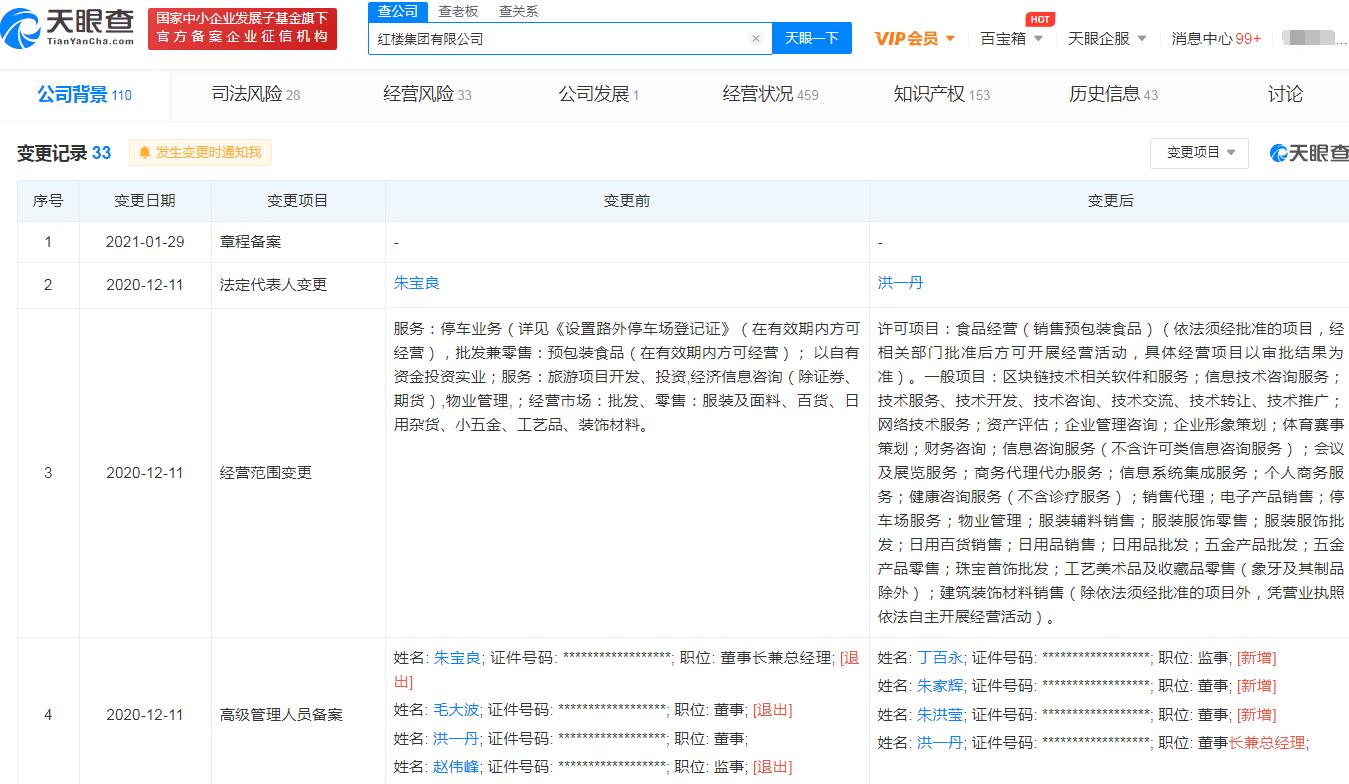
Task: Click the TianYanCha watermark logo at right
Action: click(x=1309, y=153)
